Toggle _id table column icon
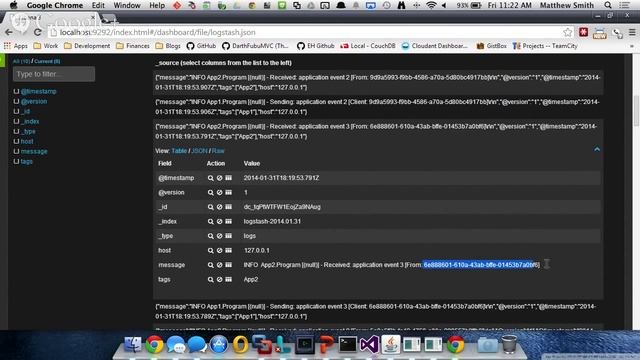 (x=229, y=207)
